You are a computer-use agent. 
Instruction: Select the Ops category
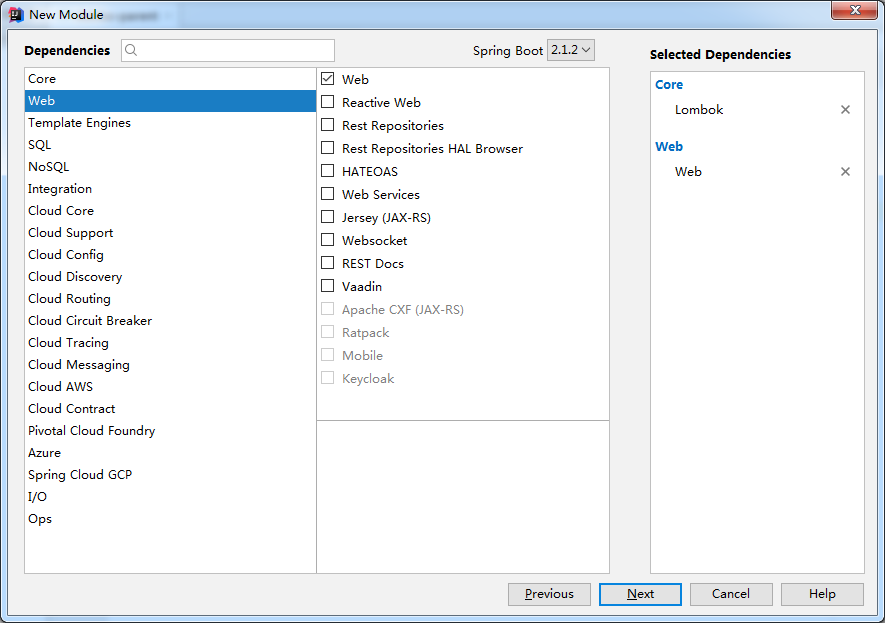click(x=170, y=519)
